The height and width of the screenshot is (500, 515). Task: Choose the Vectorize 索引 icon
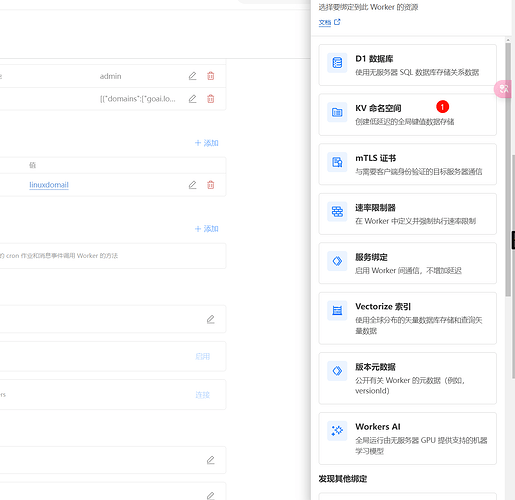pos(337,311)
